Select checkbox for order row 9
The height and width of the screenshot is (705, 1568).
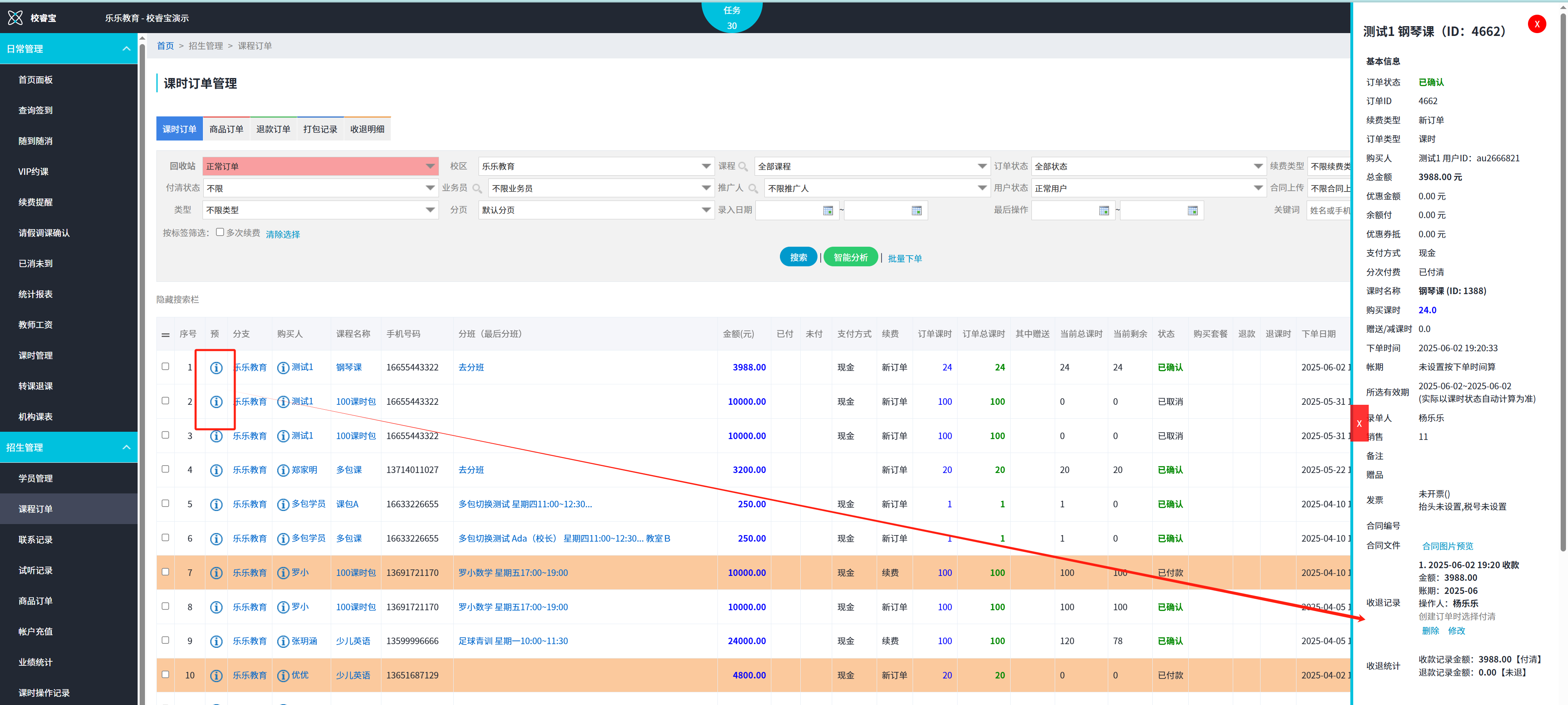tap(165, 640)
